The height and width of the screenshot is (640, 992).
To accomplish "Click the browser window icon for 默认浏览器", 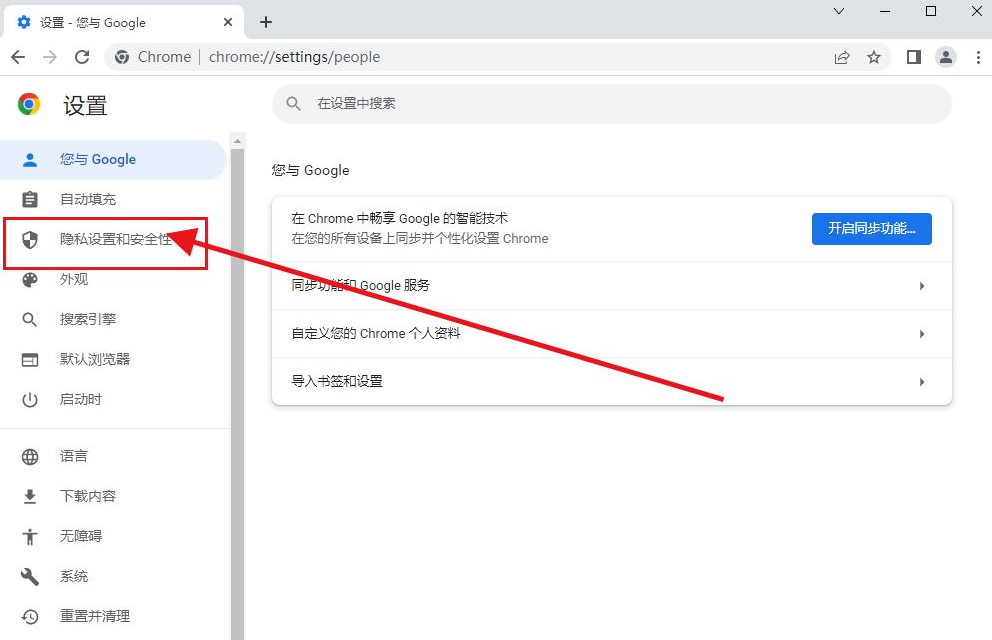I will (x=30, y=360).
